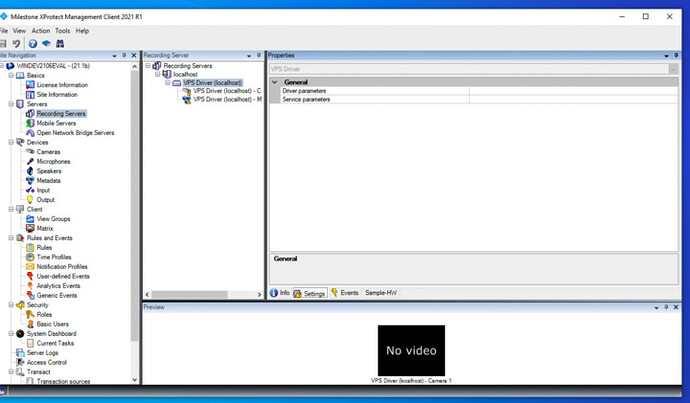Screen dimensions: 690x403
Task: Switch to the Info tab
Action: [x=280, y=293]
